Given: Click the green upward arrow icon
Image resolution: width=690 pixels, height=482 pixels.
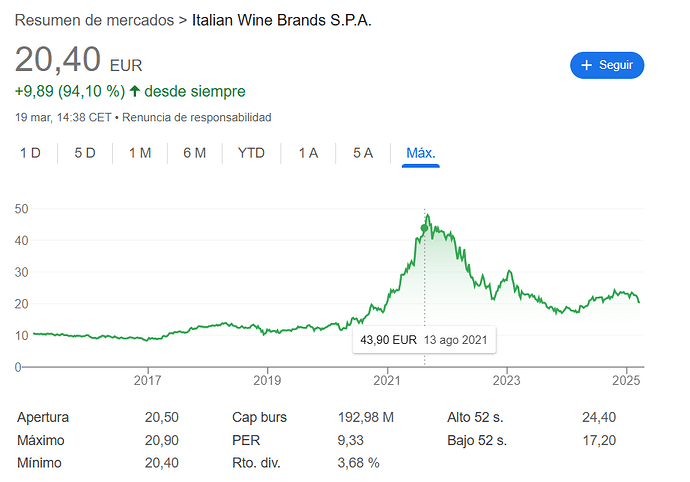Looking at the screenshot, I should [135, 91].
